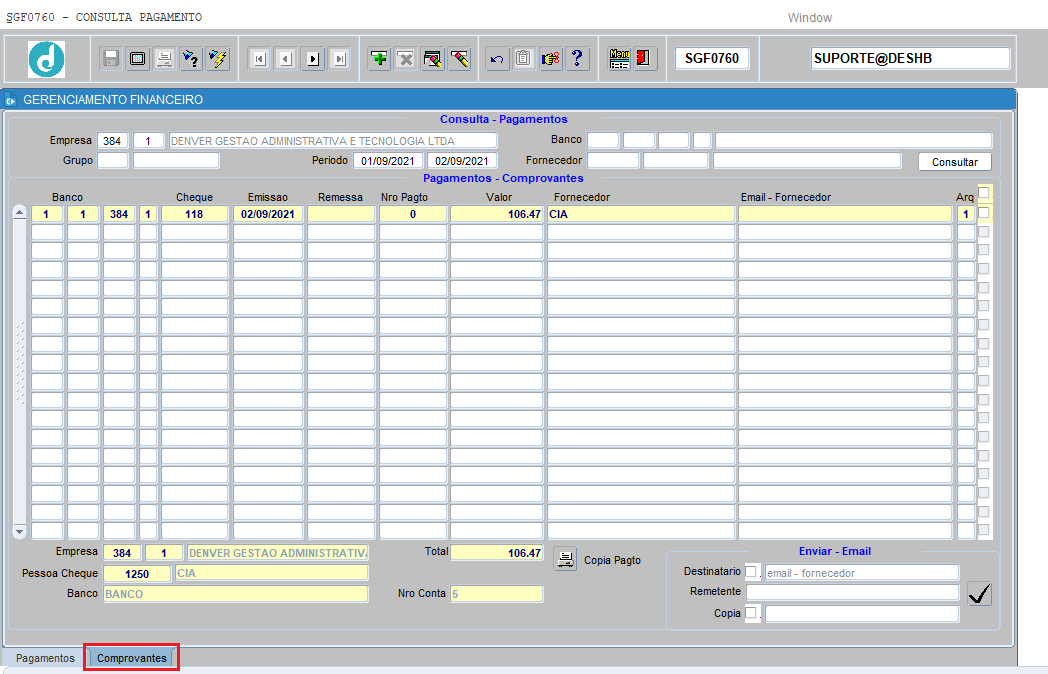The height and width of the screenshot is (674, 1048).
Task: Click the first Banco filter field
Action: pos(603,140)
